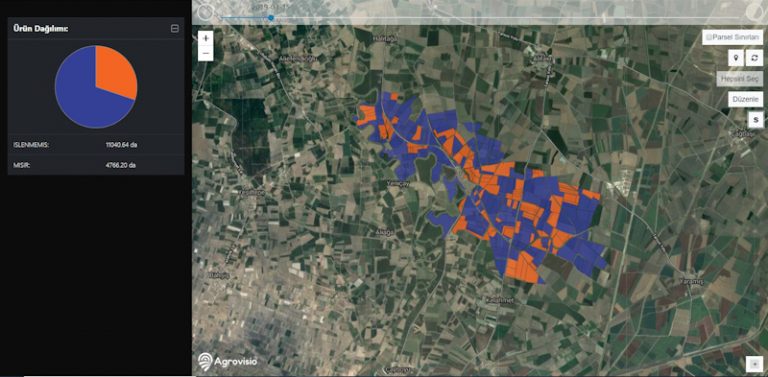Click the Hepsini Seç button
768x377 pixels.
click(740, 78)
